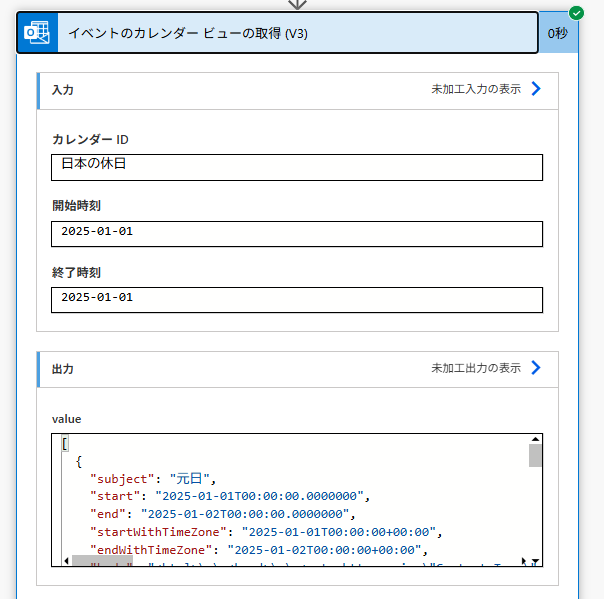The width and height of the screenshot is (604, 599).
Task: Click the value label above output box
Action: point(66,419)
